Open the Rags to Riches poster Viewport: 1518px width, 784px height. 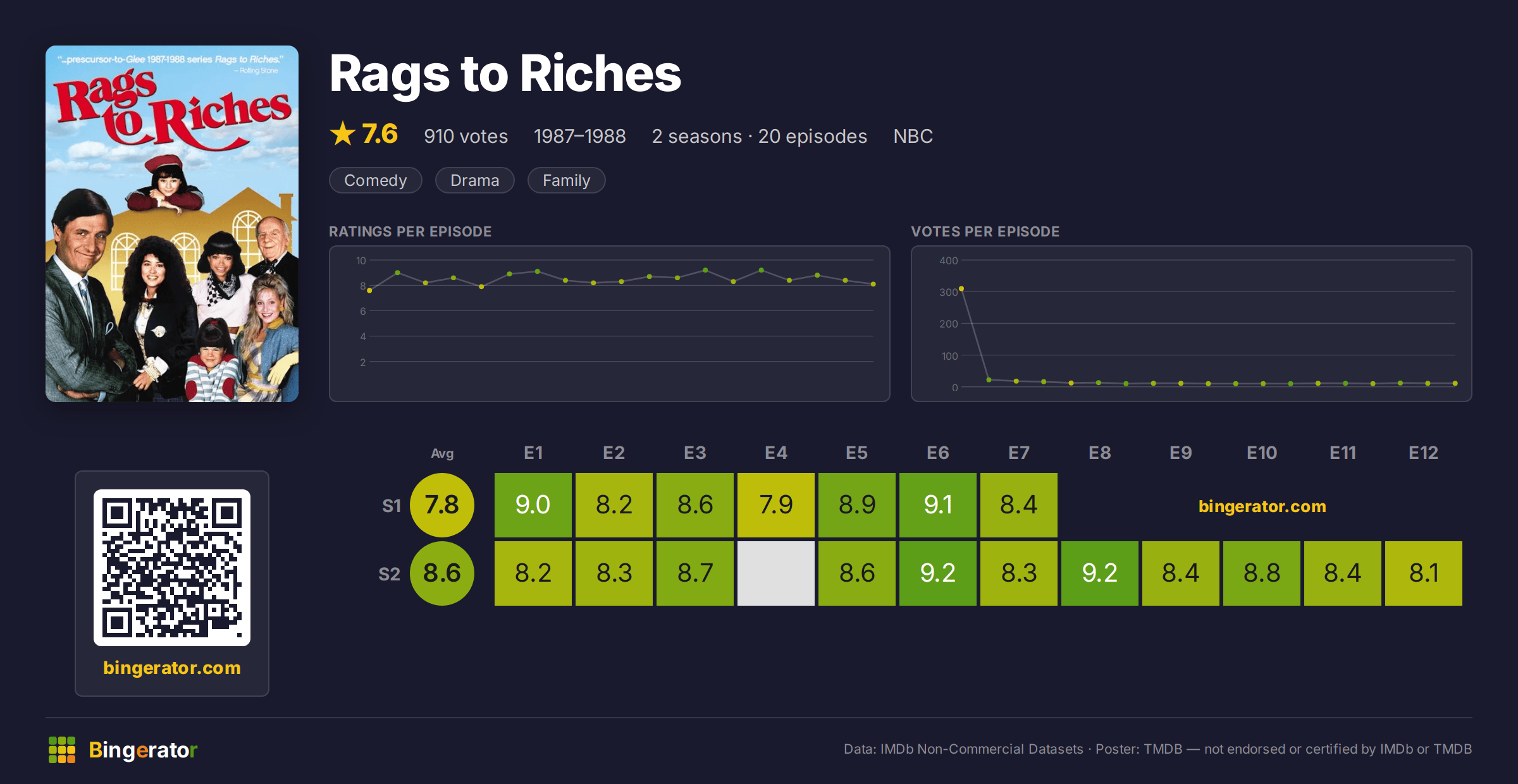click(172, 224)
